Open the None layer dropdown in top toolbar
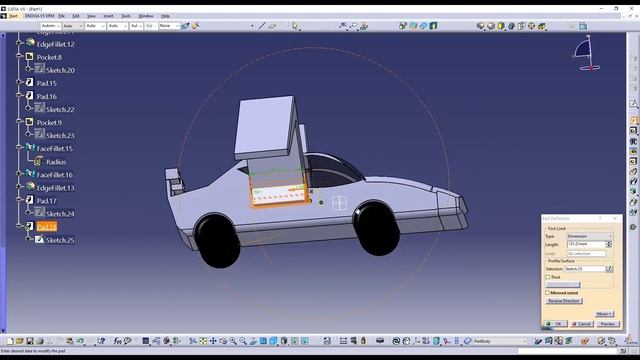Screen dimensions: 640x360 [x=169, y=26]
